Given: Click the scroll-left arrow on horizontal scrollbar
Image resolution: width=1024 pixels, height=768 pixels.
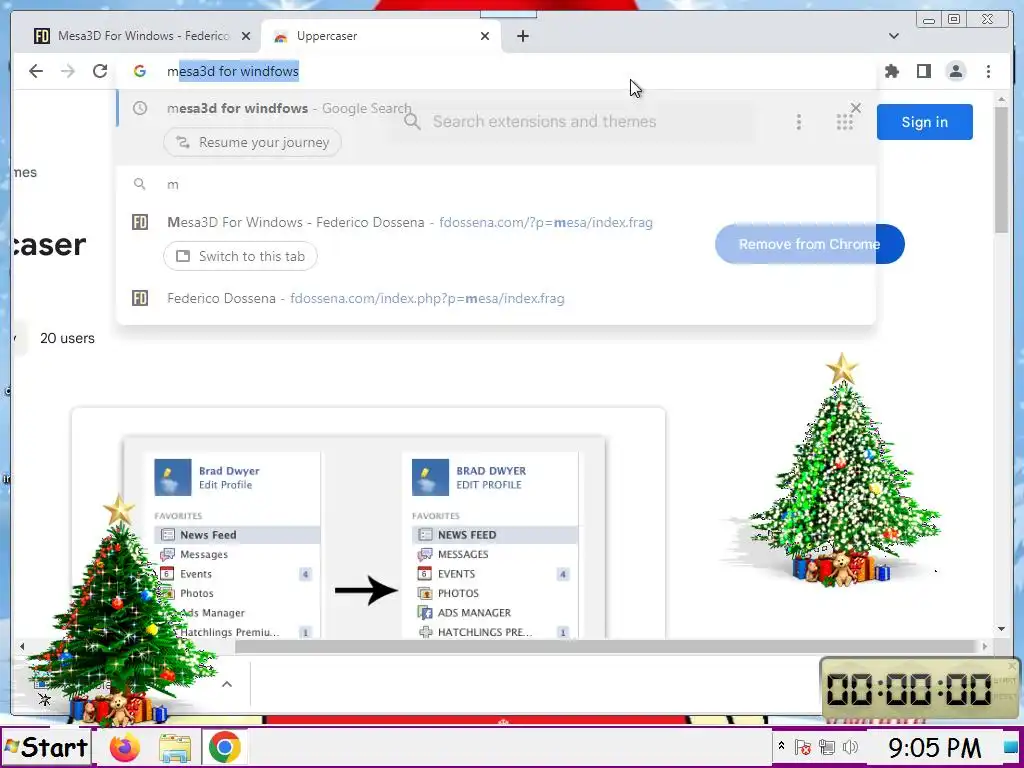Looking at the screenshot, I should point(22,647).
